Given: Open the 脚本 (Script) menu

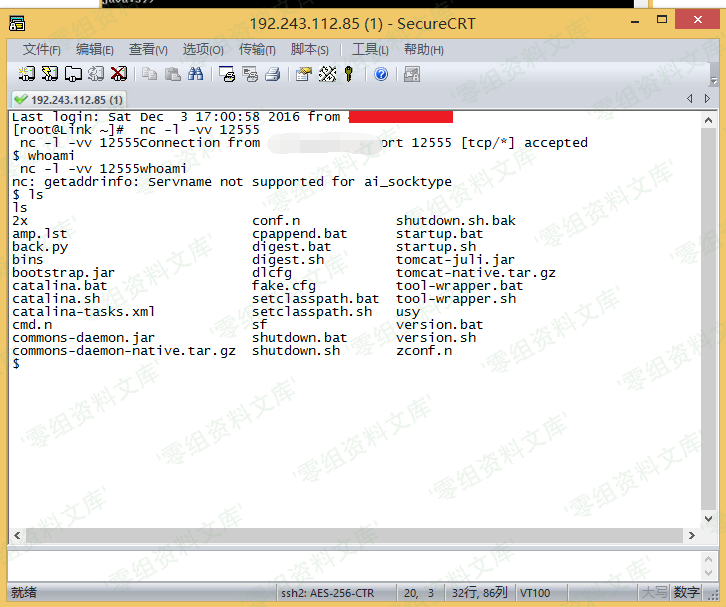Looking at the screenshot, I should 309,49.
